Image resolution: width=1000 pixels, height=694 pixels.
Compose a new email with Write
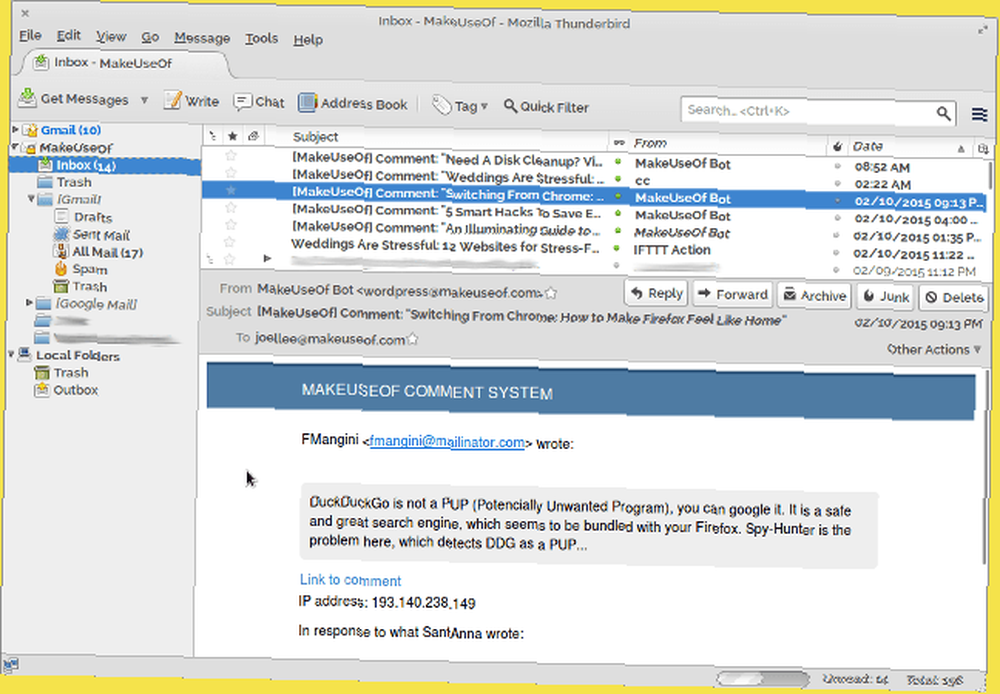point(191,101)
